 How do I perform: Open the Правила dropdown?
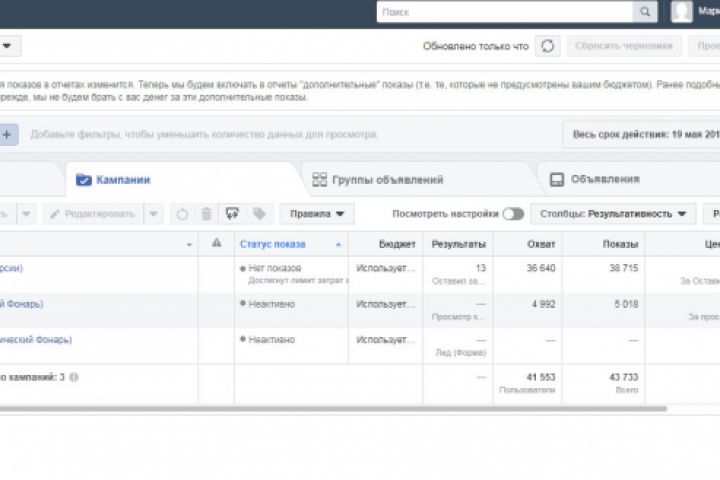coord(317,214)
